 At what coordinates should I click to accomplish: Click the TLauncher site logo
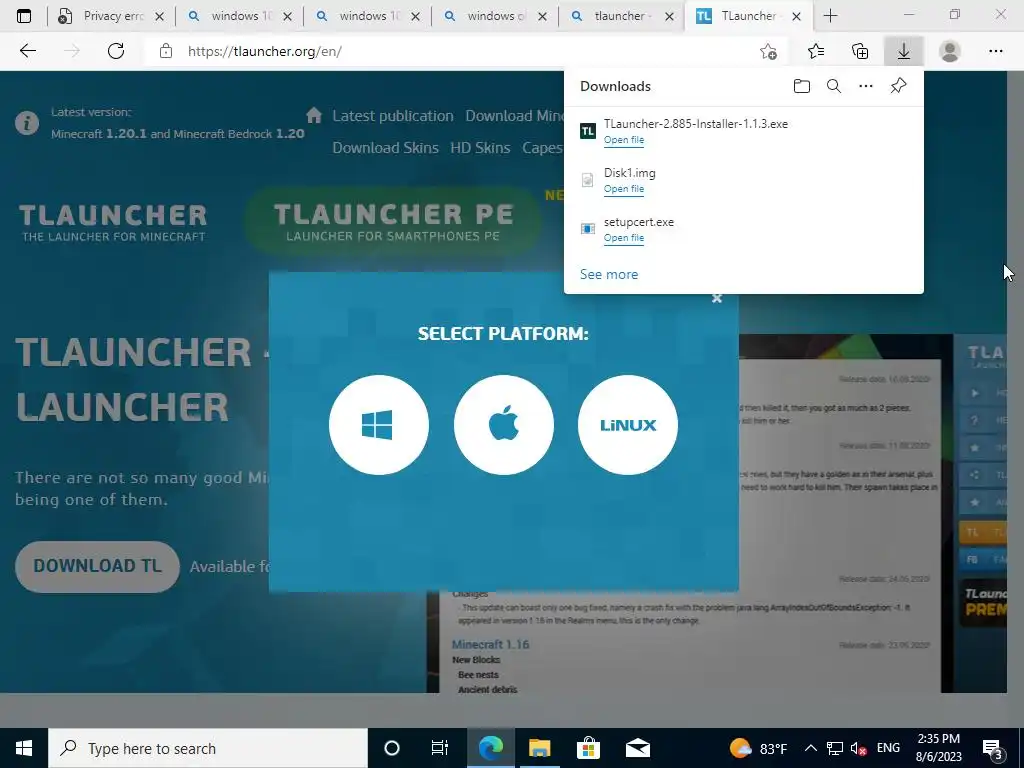click(x=113, y=223)
